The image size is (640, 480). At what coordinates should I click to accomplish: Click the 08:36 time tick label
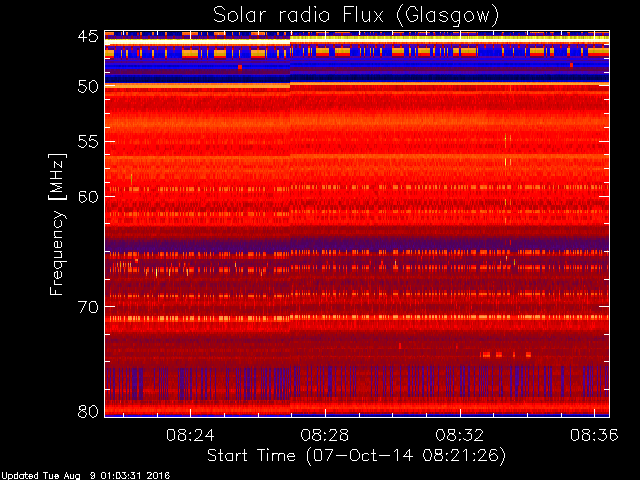(594, 435)
